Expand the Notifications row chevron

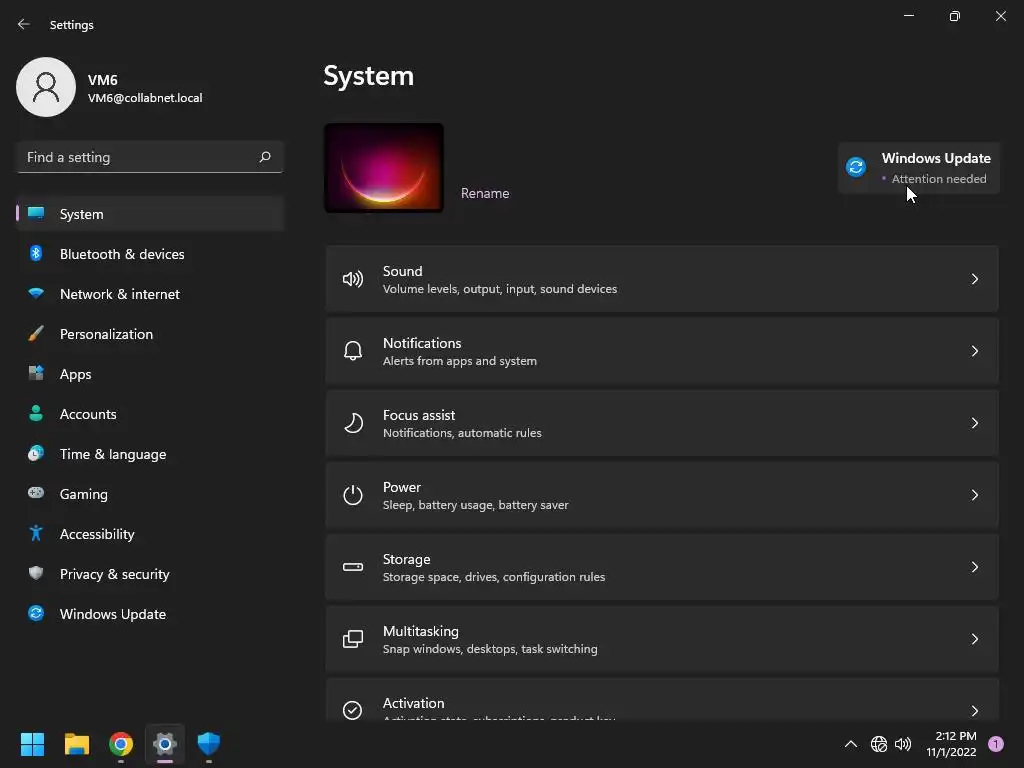point(974,351)
